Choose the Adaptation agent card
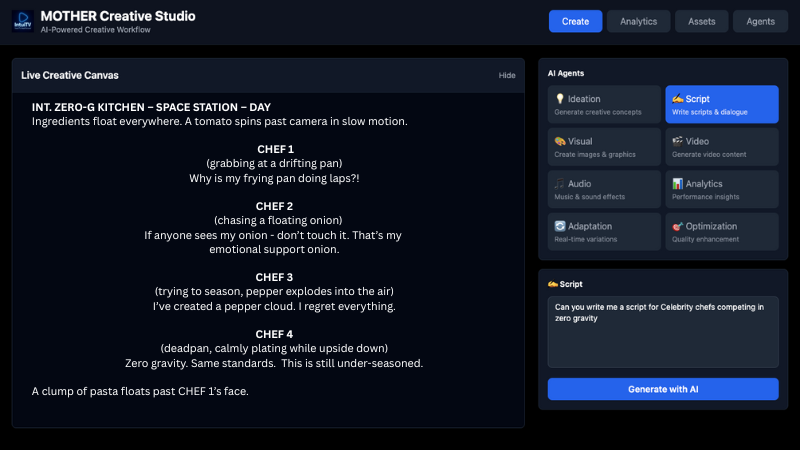The image size is (800, 450). tap(603, 231)
